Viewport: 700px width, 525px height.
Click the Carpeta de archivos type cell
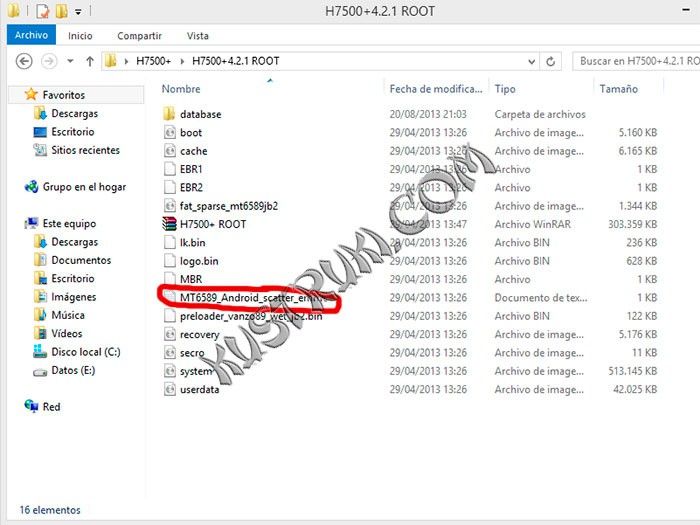[x=540, y=114]
